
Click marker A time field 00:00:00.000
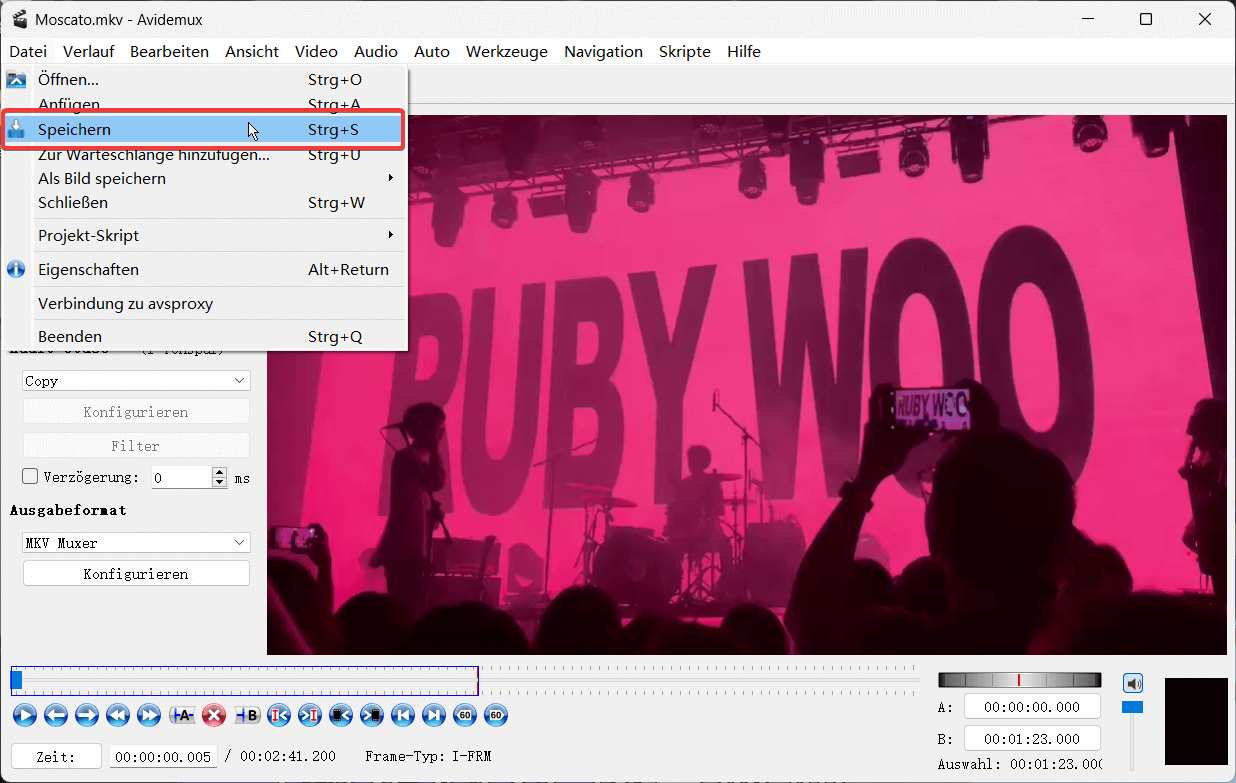click(x=1032, y=707)
